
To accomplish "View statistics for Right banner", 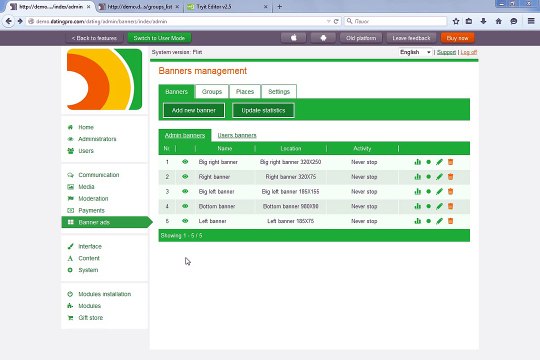I will (417, 177).
